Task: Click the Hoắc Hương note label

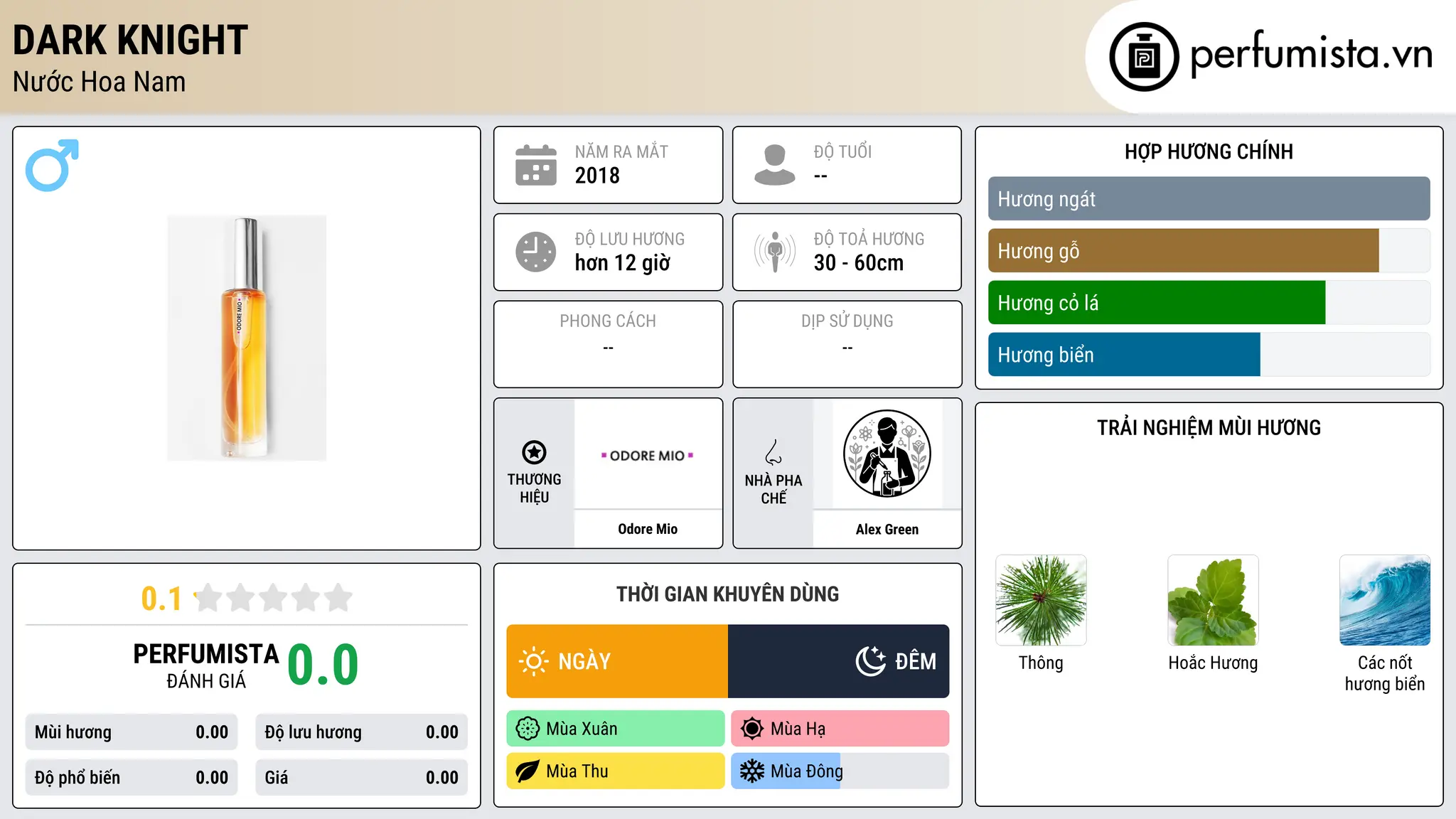Action: point(1213,663)
